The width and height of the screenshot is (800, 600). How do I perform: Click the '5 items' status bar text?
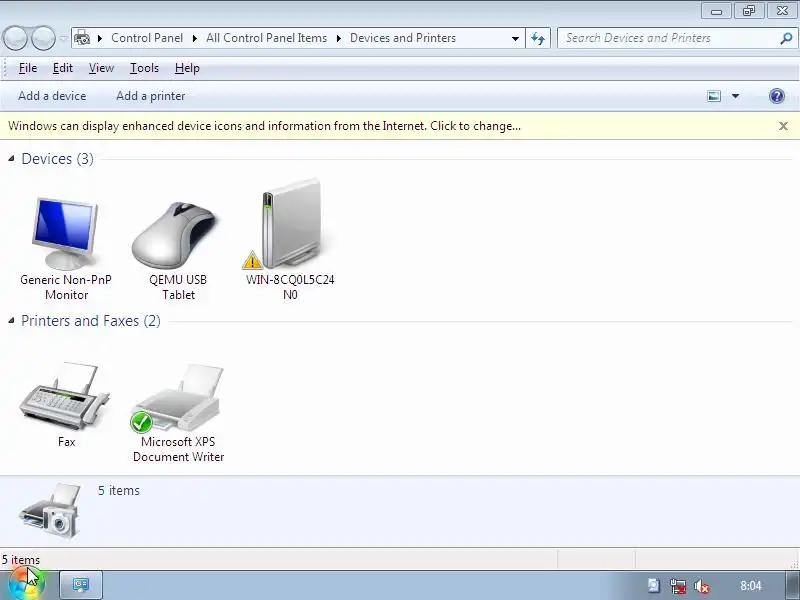pyautogui.click(x=20, y=560)
